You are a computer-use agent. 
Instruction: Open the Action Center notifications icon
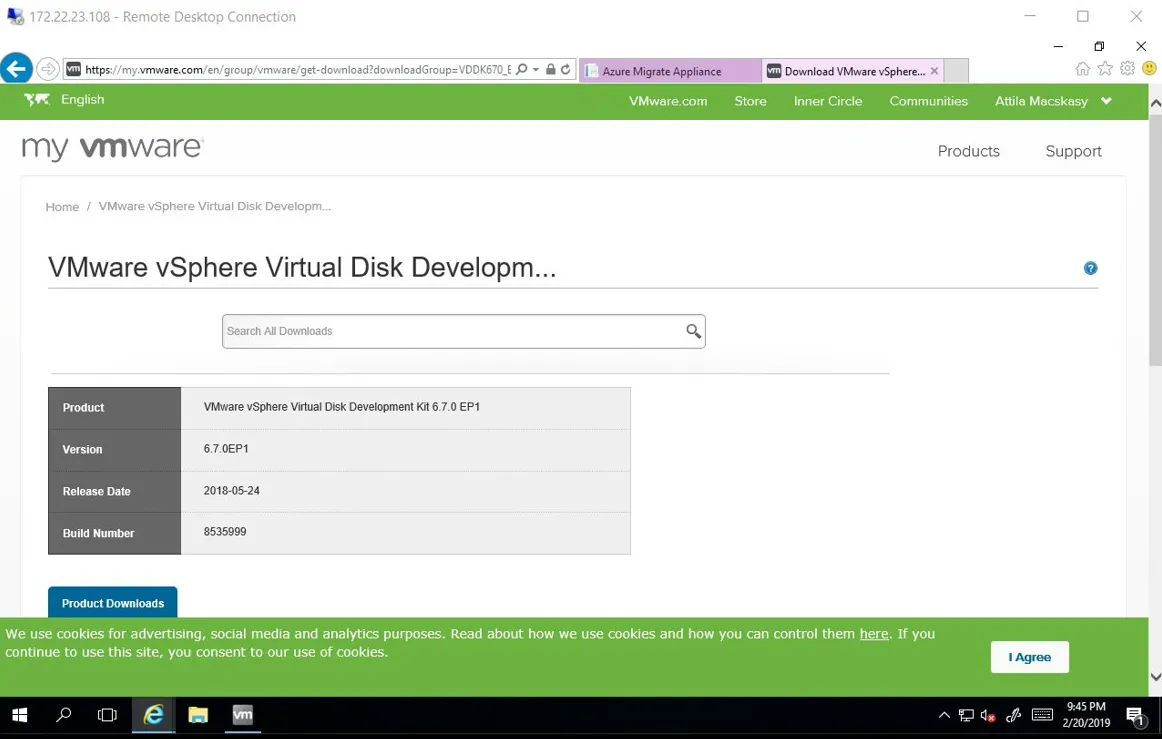1135,715
